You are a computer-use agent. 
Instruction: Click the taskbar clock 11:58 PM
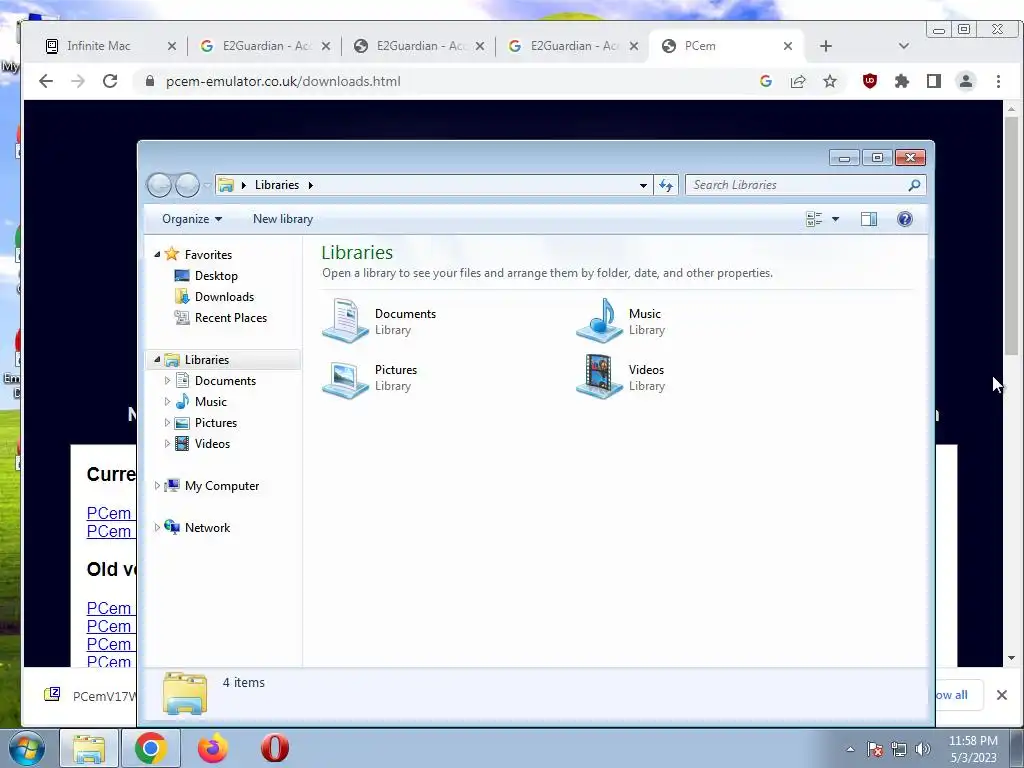[x=973, y=741]
